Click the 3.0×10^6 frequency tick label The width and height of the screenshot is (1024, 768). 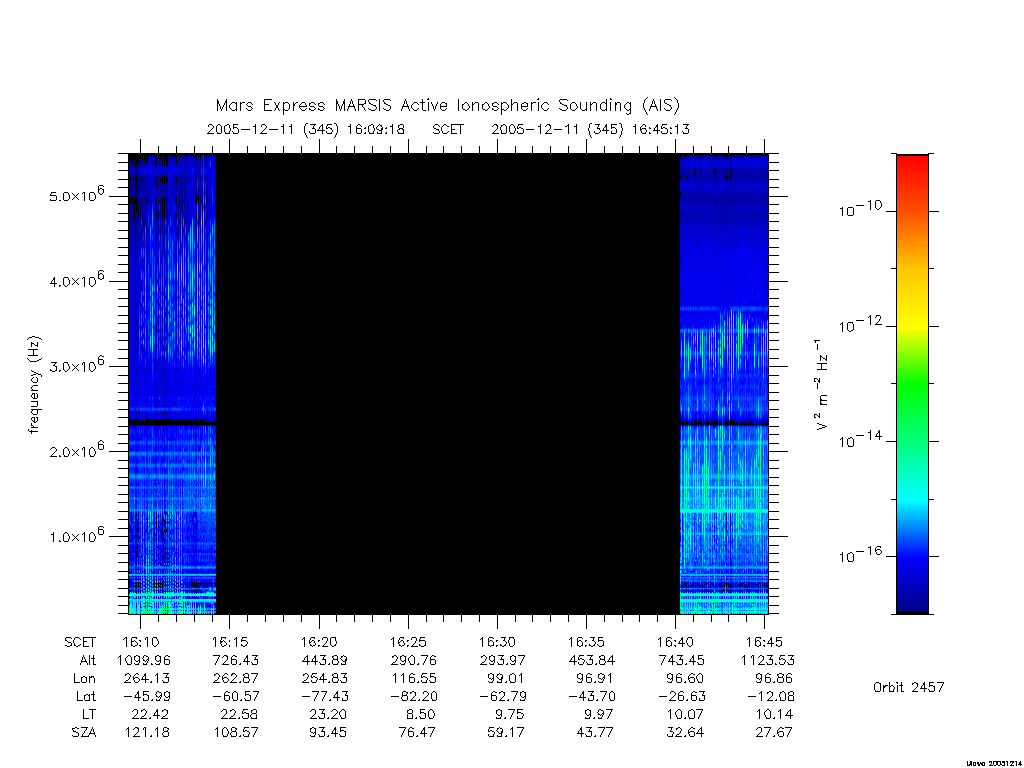pyautogui.click(x=76, y=364)
